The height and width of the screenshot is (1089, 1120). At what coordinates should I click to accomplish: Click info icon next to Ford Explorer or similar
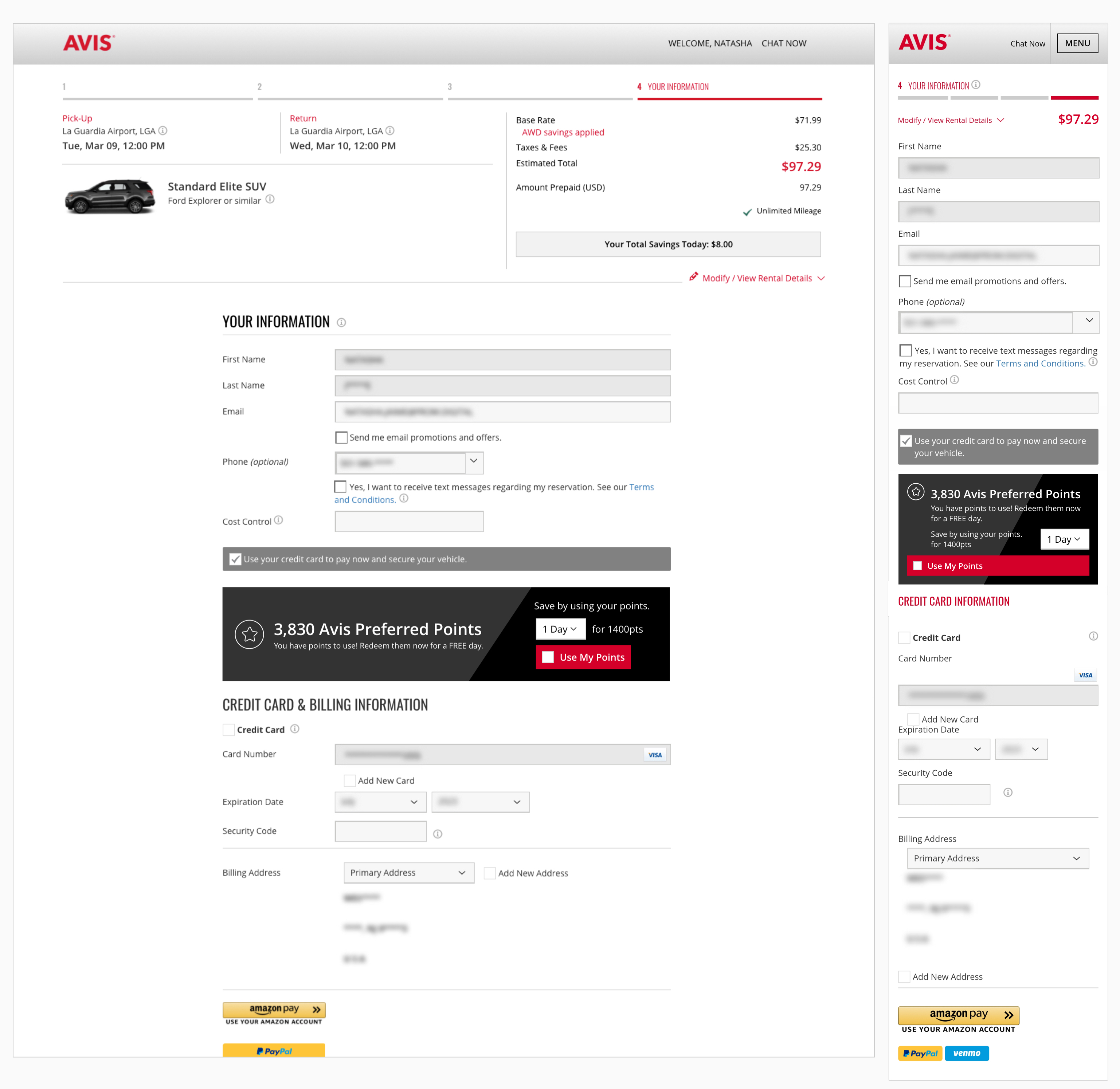tap(270, 200)
